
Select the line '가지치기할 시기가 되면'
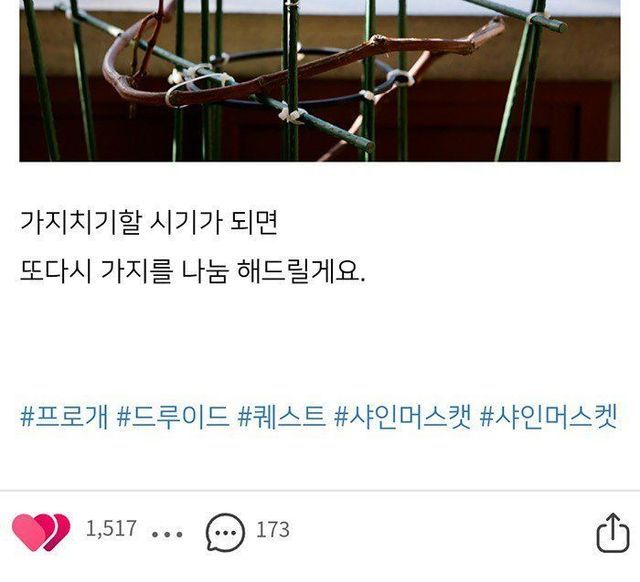click(x=149, y=222)
